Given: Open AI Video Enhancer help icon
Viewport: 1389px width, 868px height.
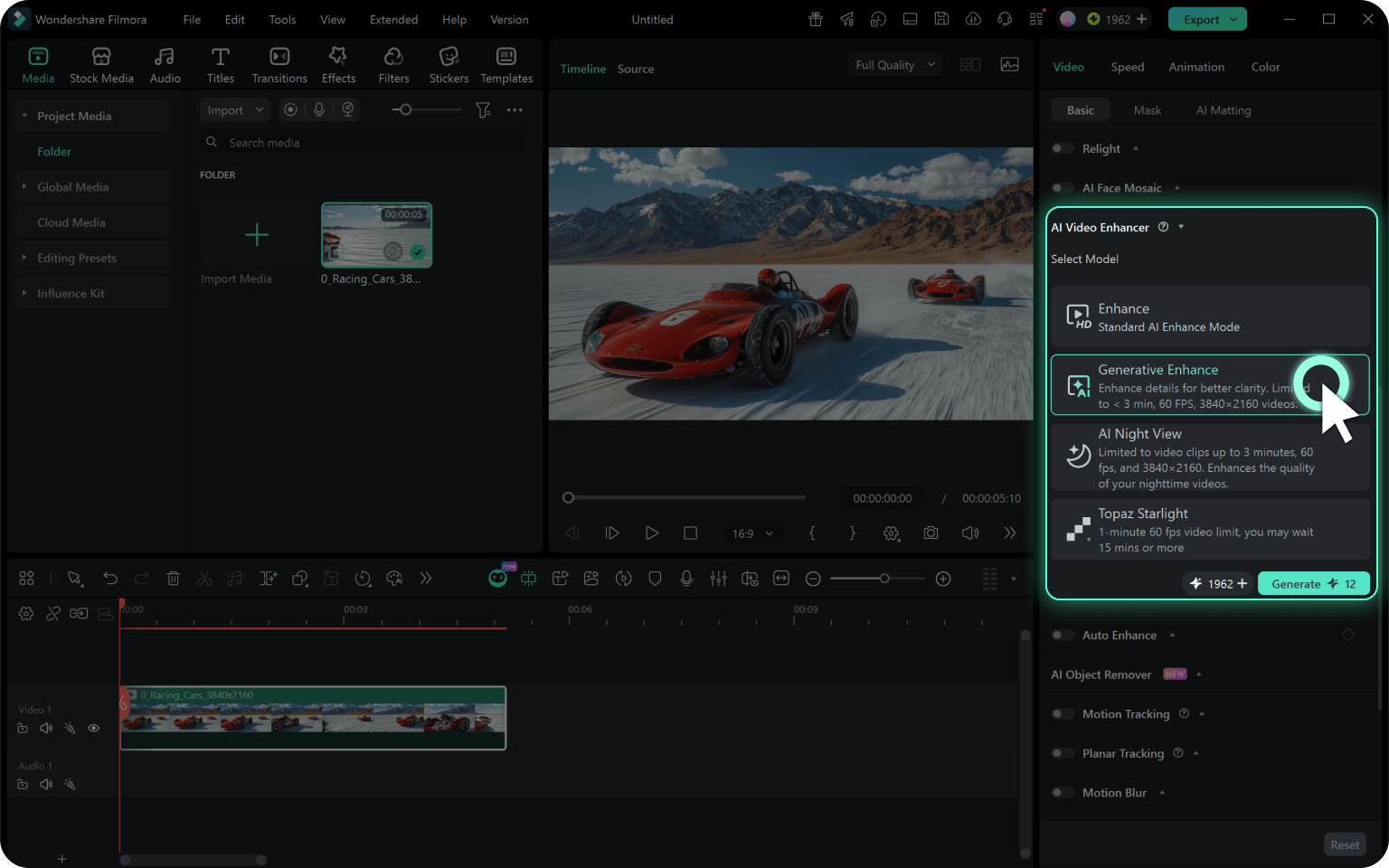Looking at the screenshot, I should 1164,227.
